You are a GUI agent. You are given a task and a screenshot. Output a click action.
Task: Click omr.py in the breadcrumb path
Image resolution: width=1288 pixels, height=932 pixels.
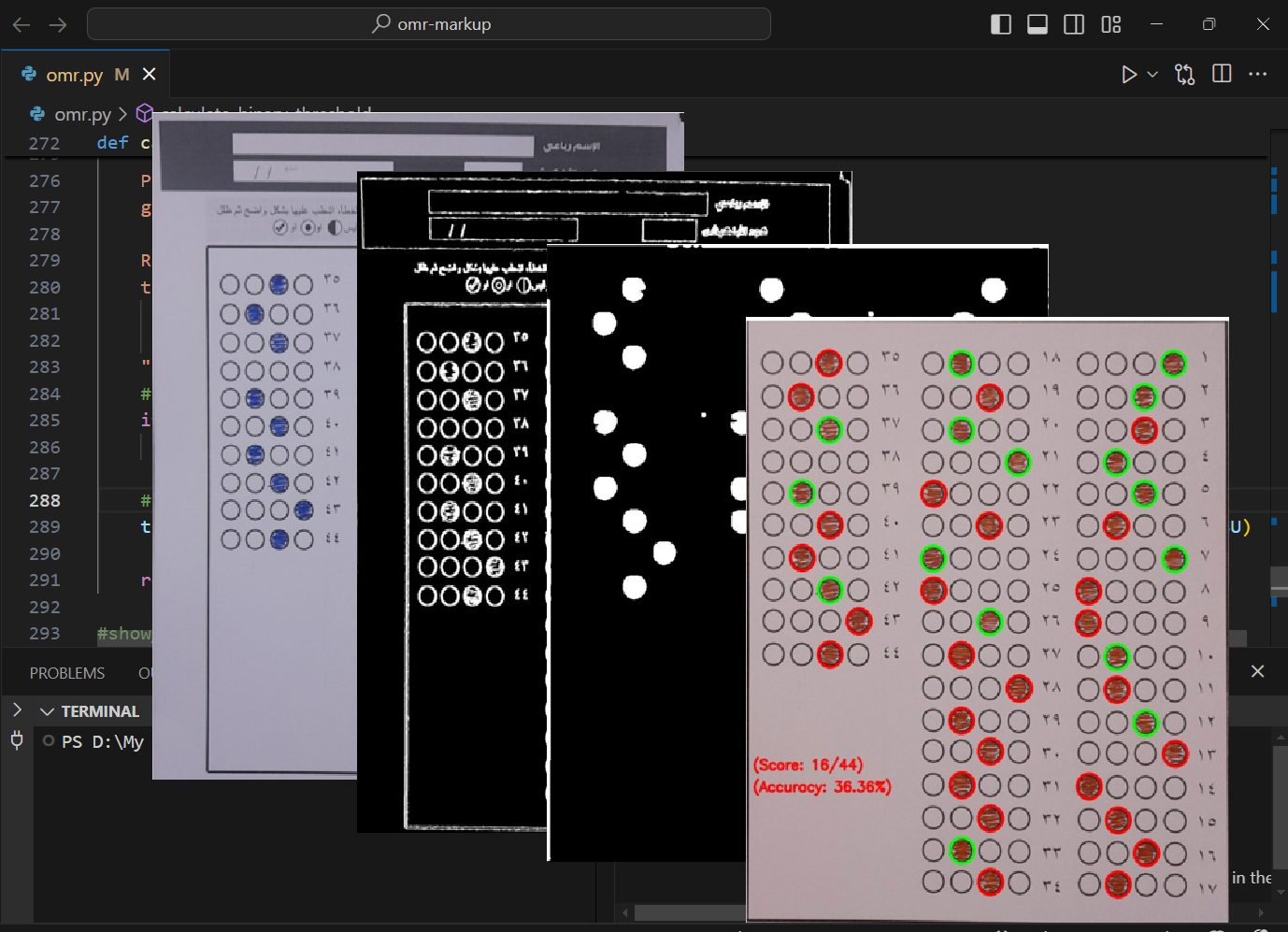point(82,114)
